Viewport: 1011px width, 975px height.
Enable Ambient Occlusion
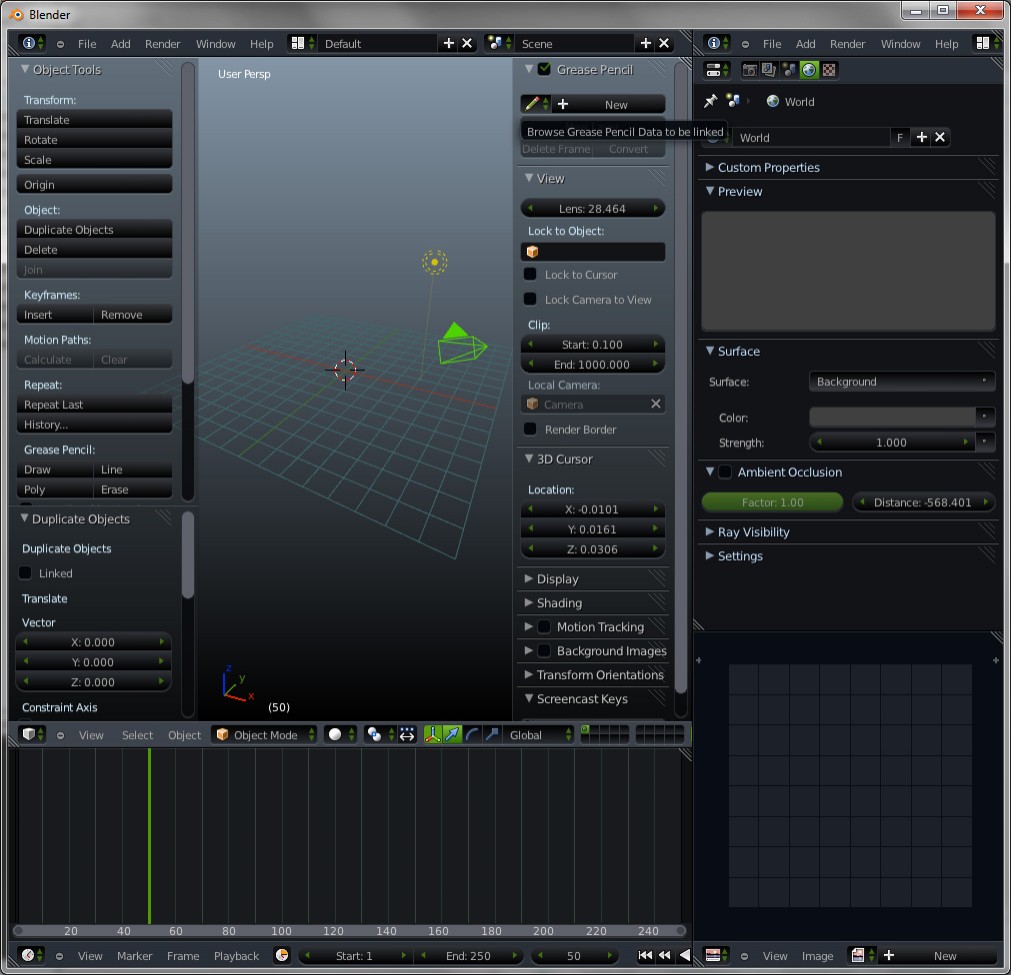[726, 472]
